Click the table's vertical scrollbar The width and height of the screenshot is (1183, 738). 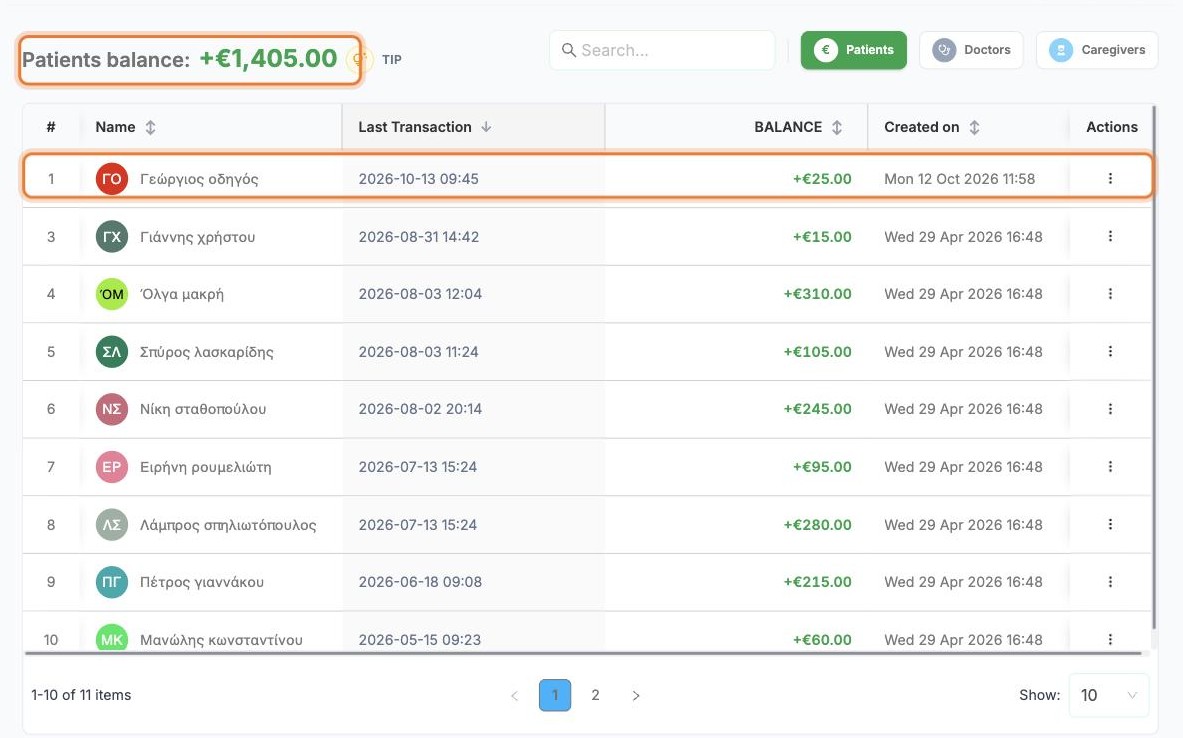tap(1154, 366)
